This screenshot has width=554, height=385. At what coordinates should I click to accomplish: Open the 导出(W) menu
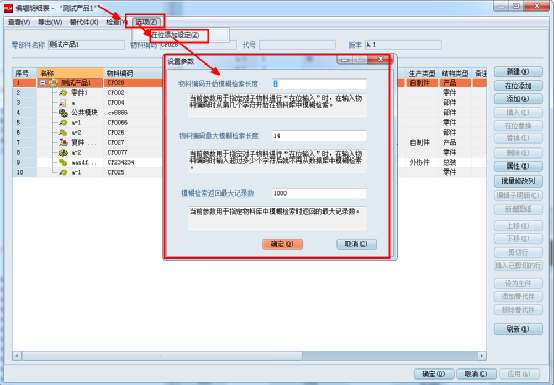pos(50,22)
